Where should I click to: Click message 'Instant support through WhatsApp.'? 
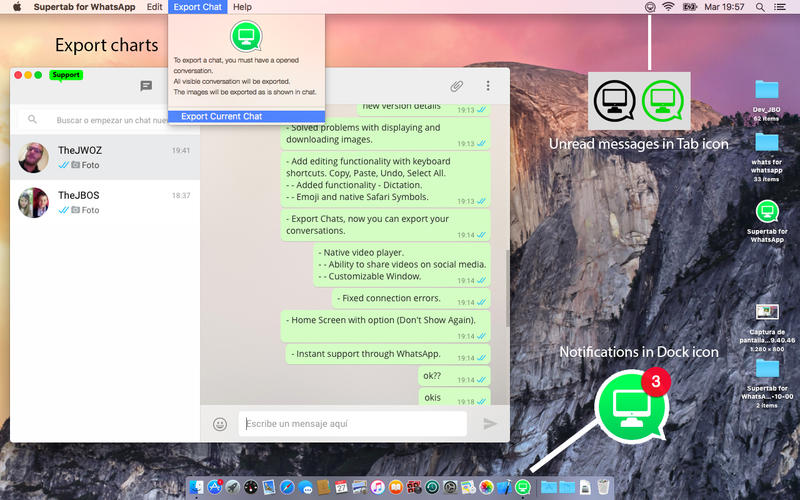[x=388, y=354]
